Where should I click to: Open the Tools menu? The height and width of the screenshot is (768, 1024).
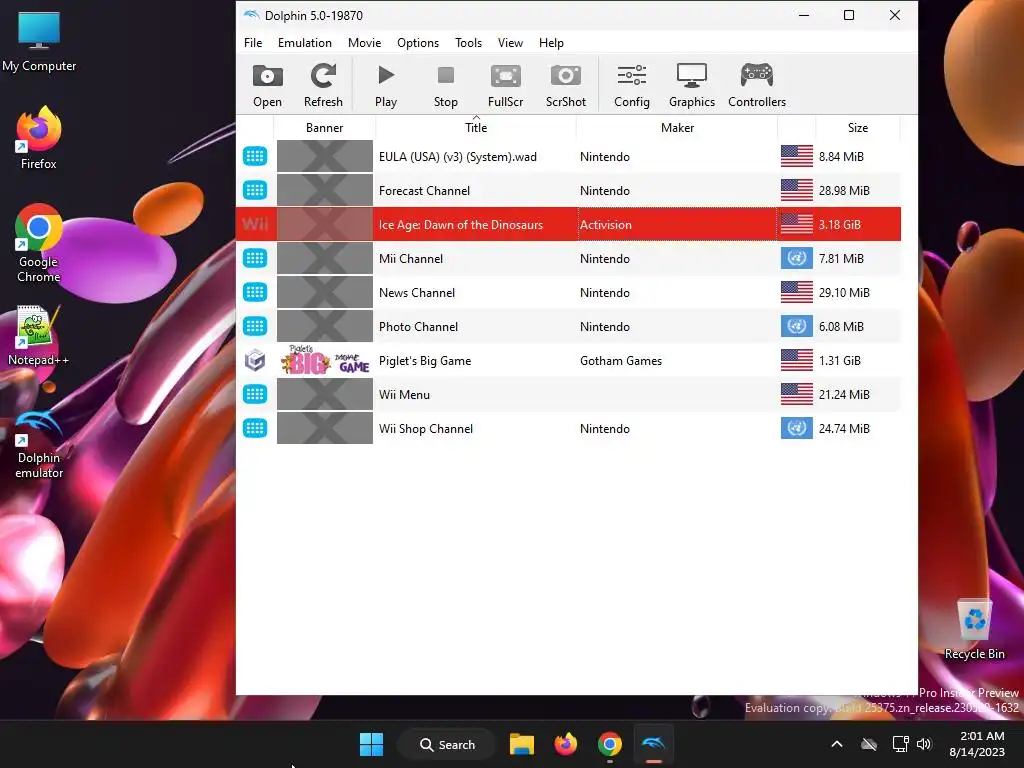coord(468,42)
